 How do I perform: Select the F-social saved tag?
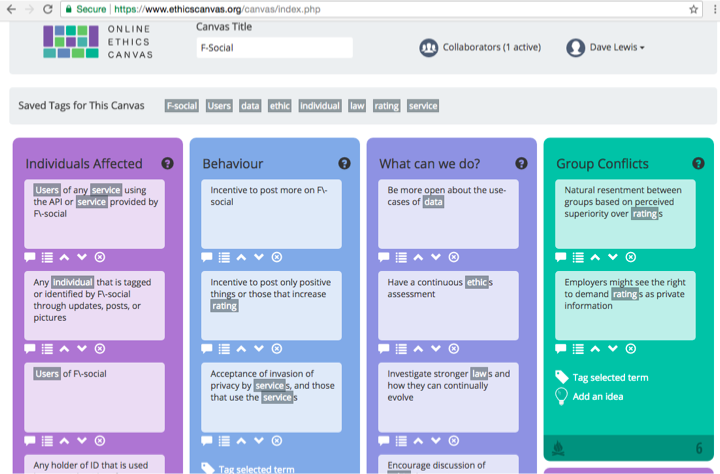click(182, 106)
